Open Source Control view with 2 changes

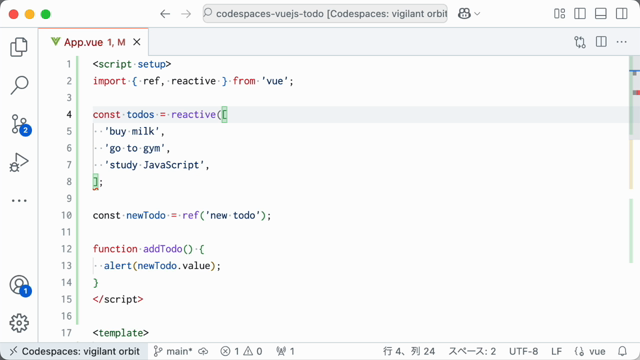click(20, 124)
